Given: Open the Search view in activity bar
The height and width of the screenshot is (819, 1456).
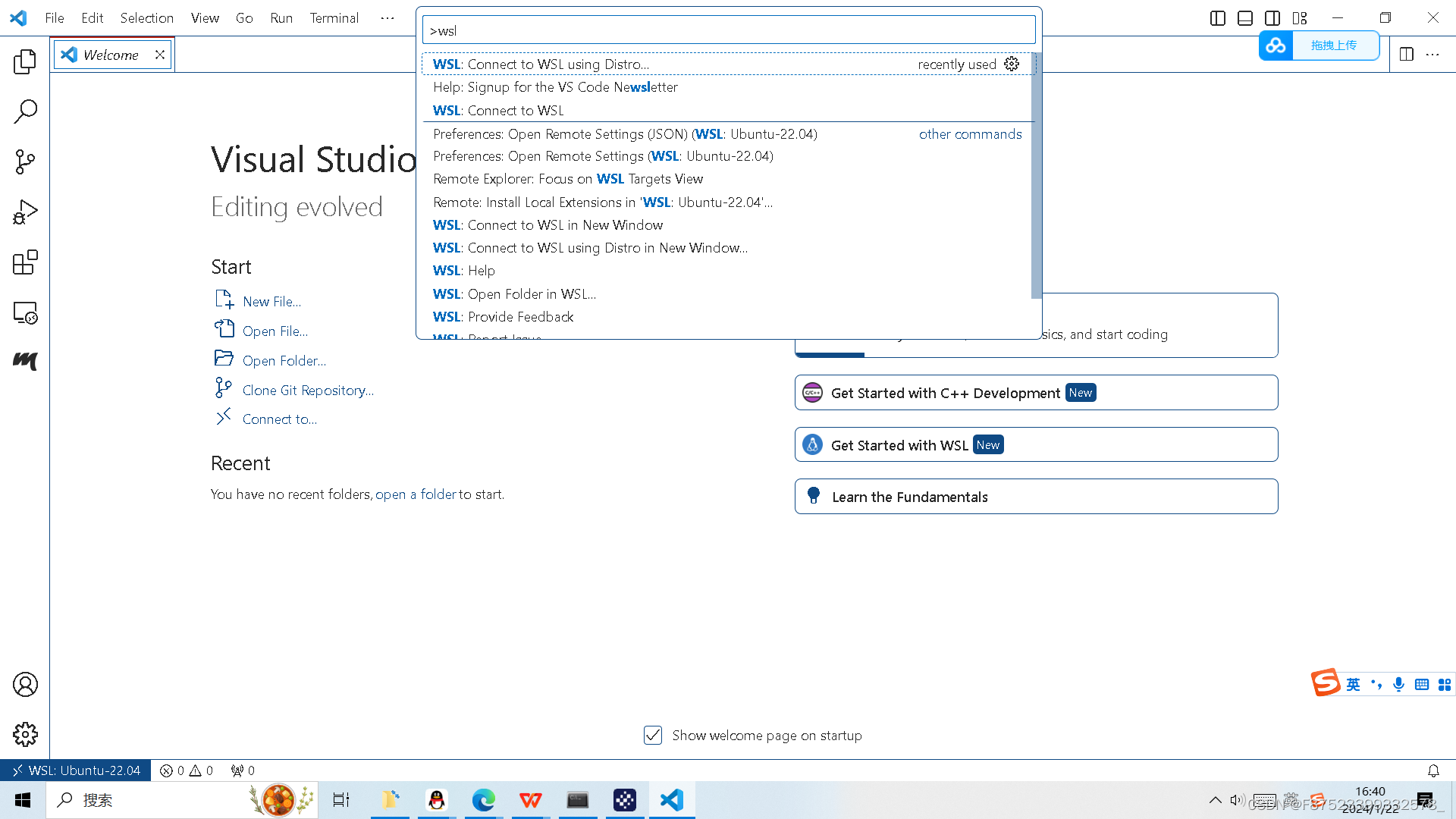Looking at the screenshot, I should coord(25,111).
